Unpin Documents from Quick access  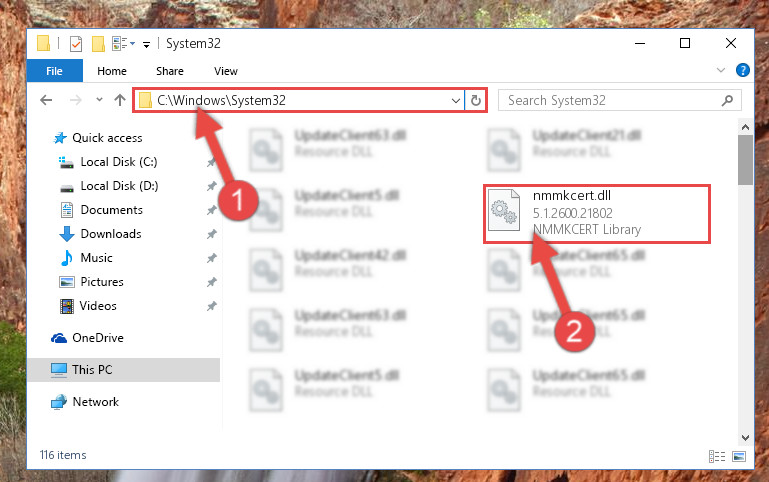tap(211, 210)
